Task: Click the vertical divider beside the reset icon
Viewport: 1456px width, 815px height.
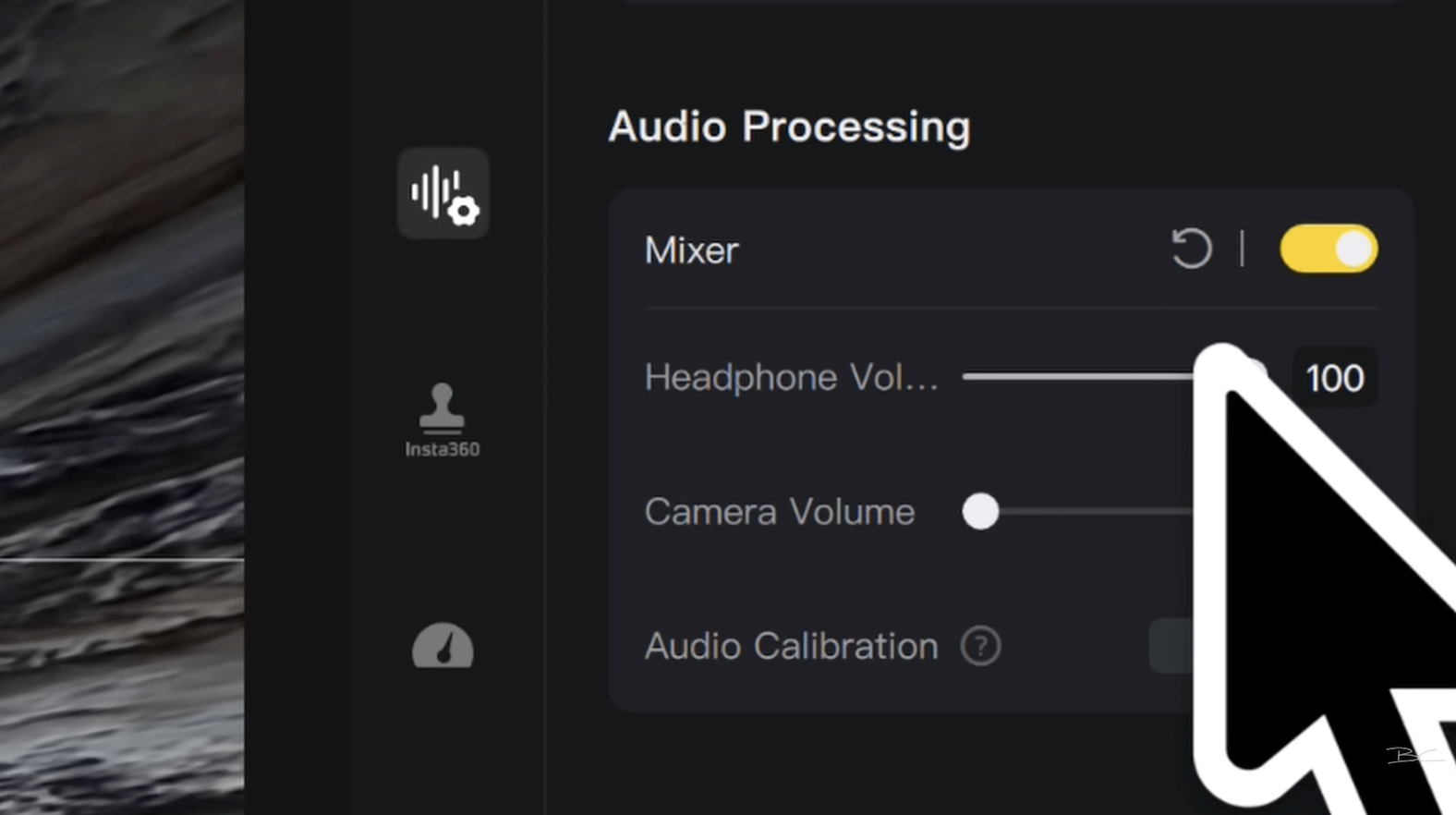Action: (1242, 249)
